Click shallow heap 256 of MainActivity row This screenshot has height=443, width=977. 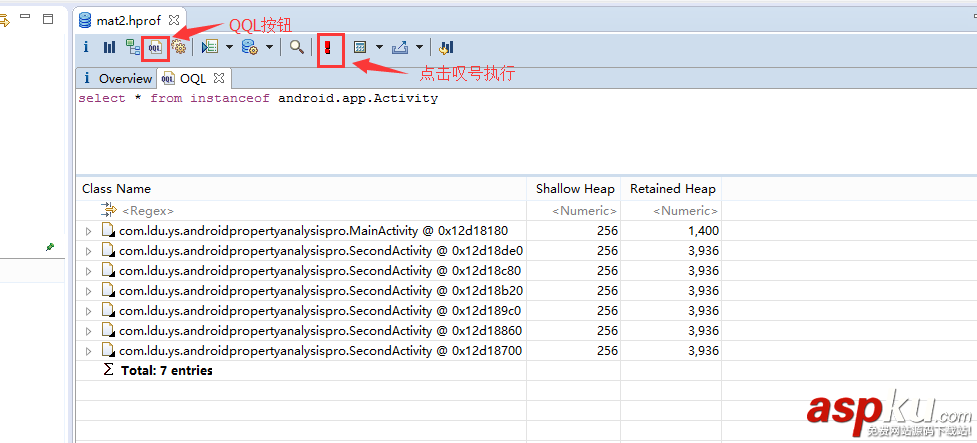coord(607,231)
